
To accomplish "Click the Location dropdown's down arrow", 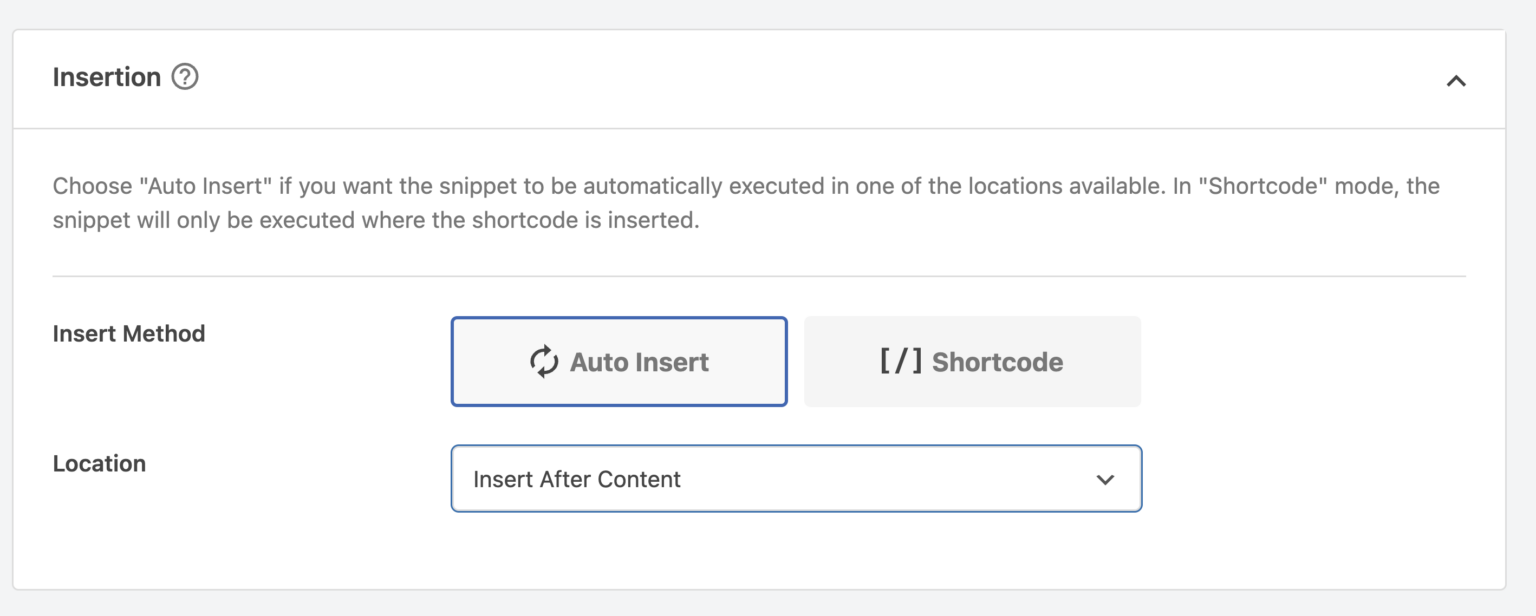I will point(1105,480).
